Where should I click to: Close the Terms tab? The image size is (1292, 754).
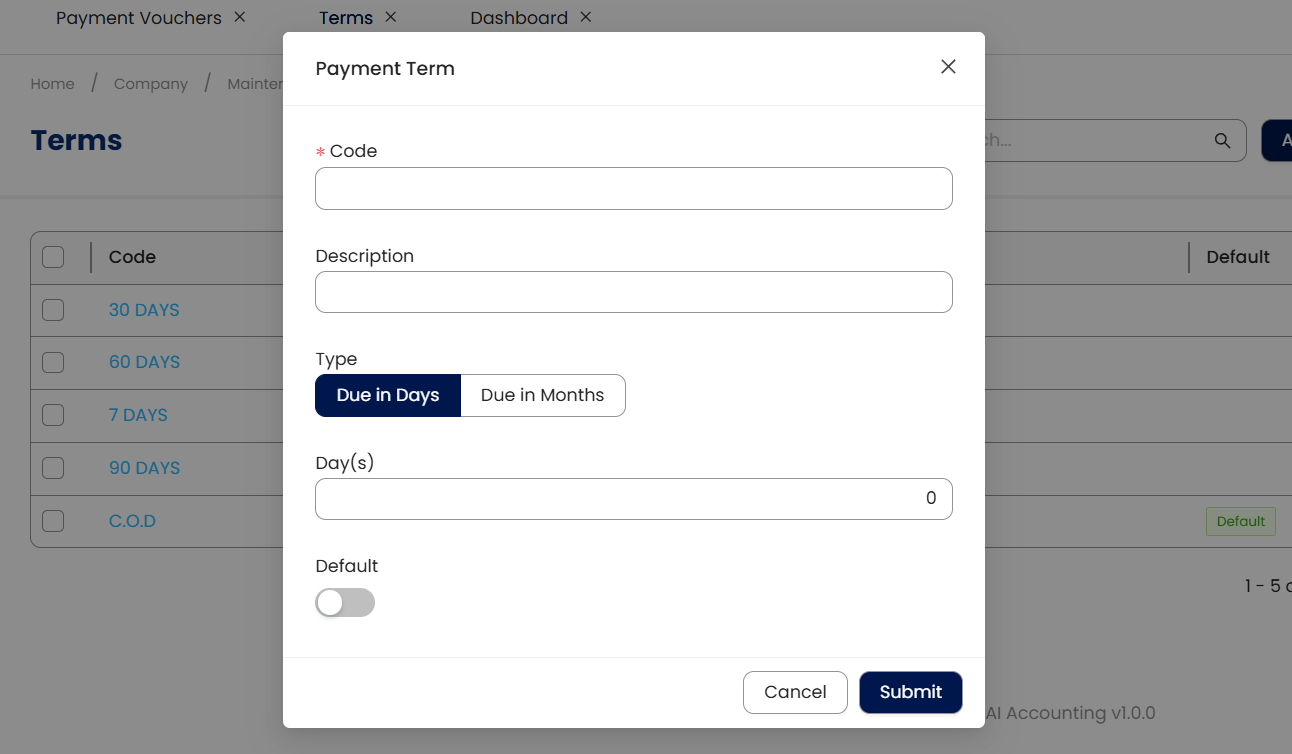[x=391, y=17]
